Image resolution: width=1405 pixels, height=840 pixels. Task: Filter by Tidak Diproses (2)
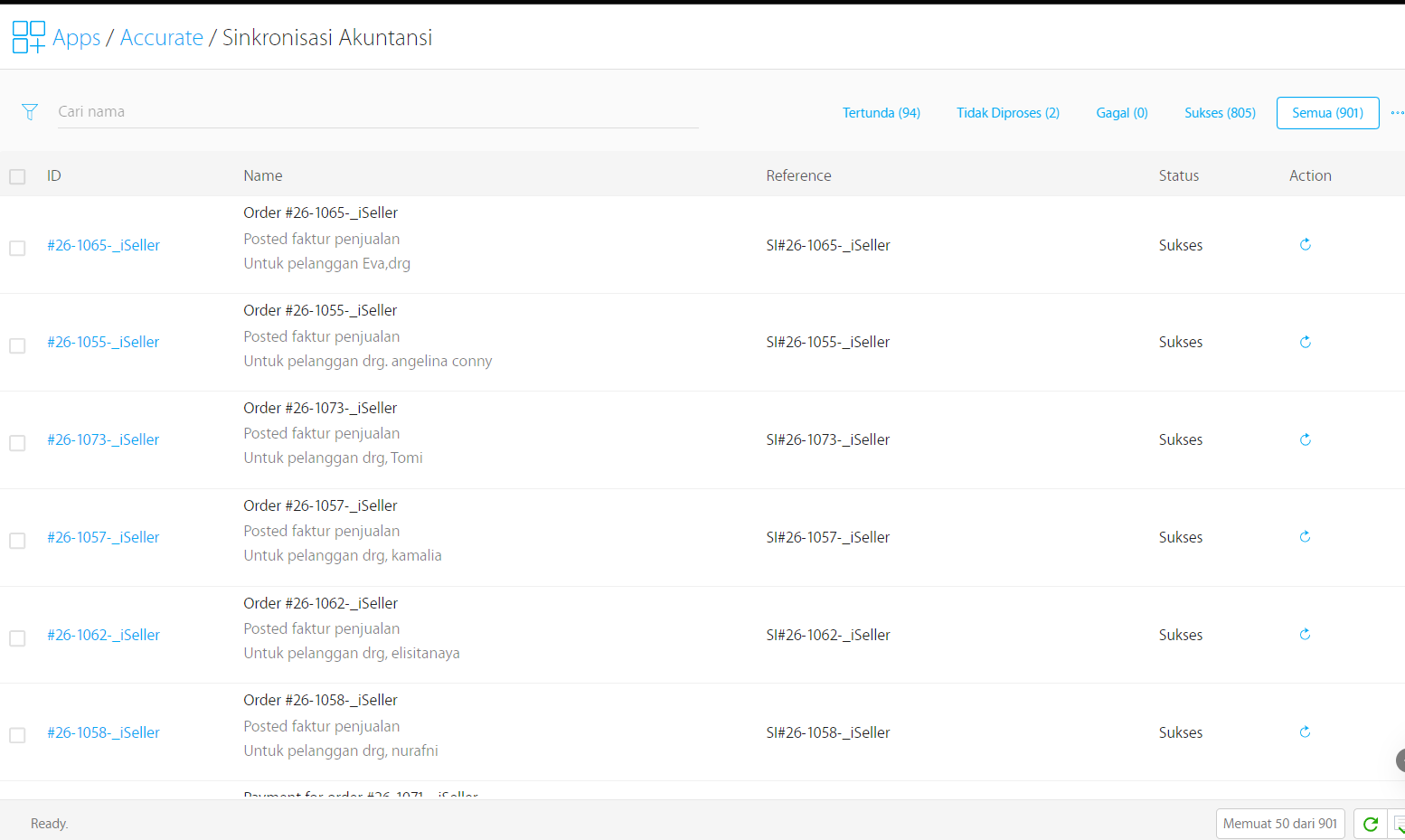[x=1007, y=113]
